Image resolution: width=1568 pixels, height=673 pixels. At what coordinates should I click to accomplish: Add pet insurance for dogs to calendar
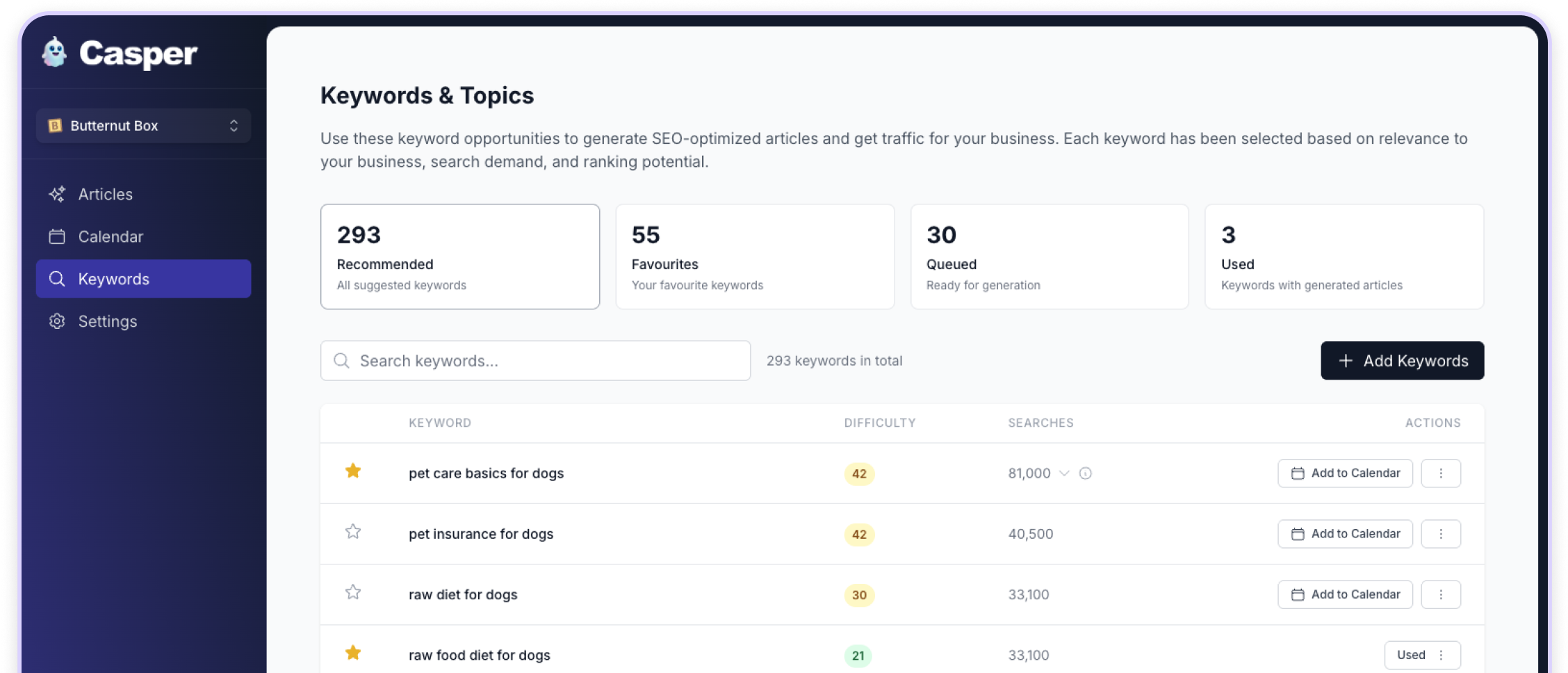click(x=1344, y=534)
